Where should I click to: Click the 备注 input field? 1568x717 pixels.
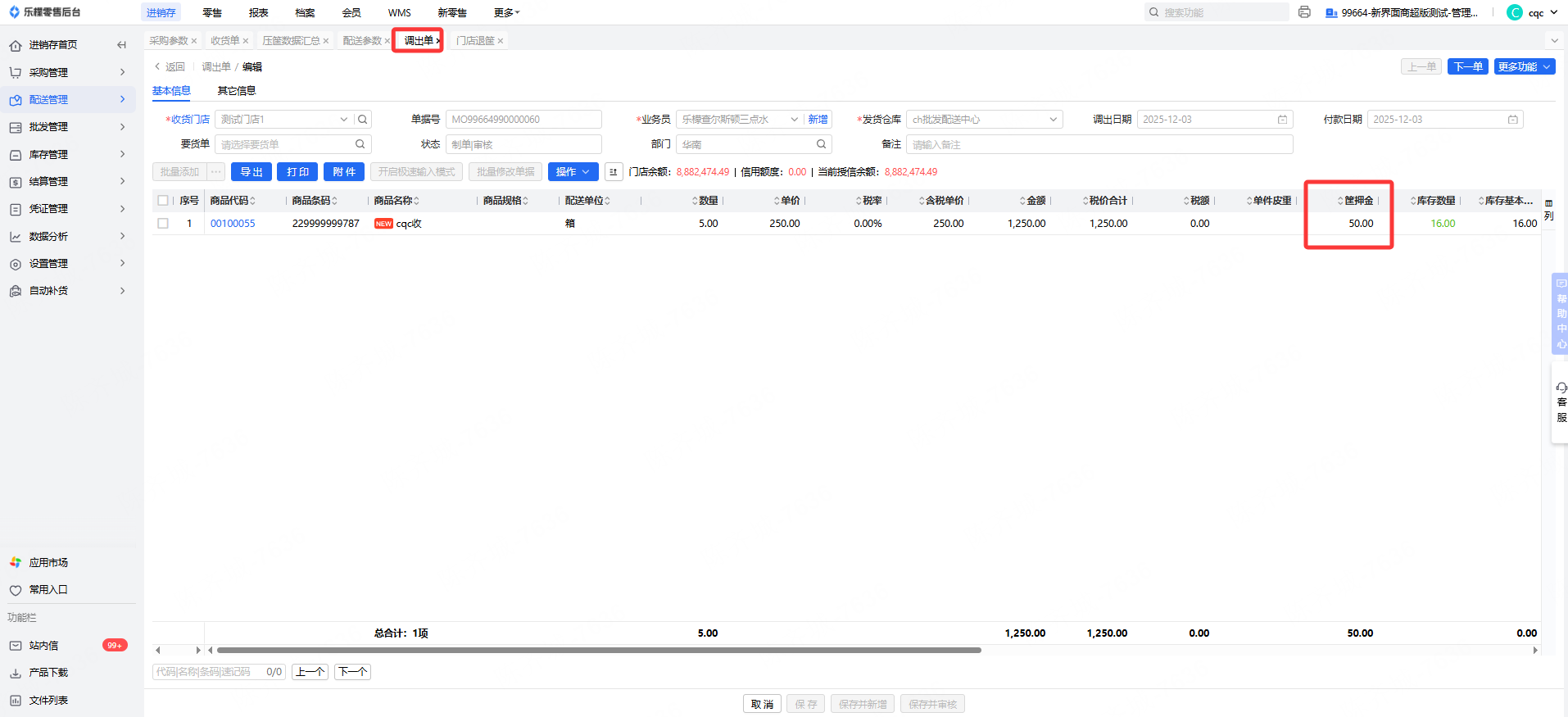pos(1099,144)
